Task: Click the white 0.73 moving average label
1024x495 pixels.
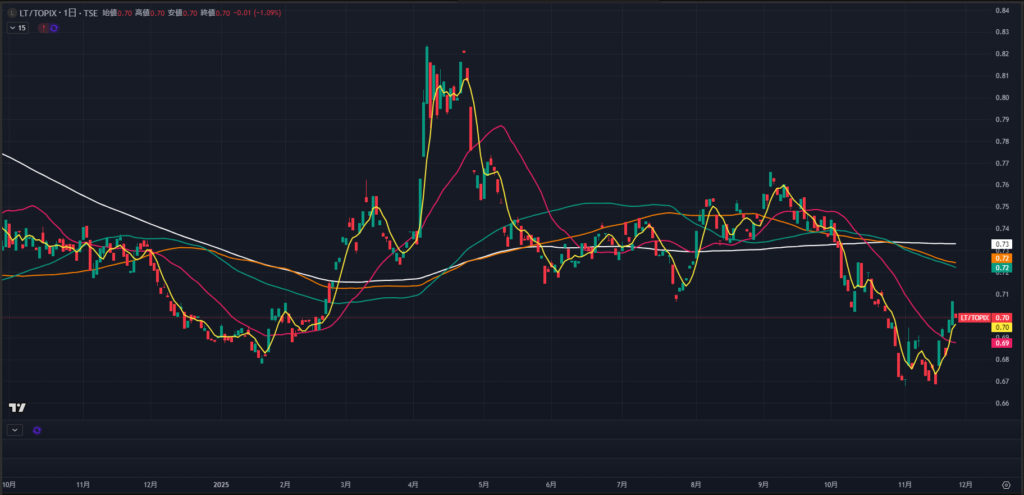Action: click(1003, 244)
